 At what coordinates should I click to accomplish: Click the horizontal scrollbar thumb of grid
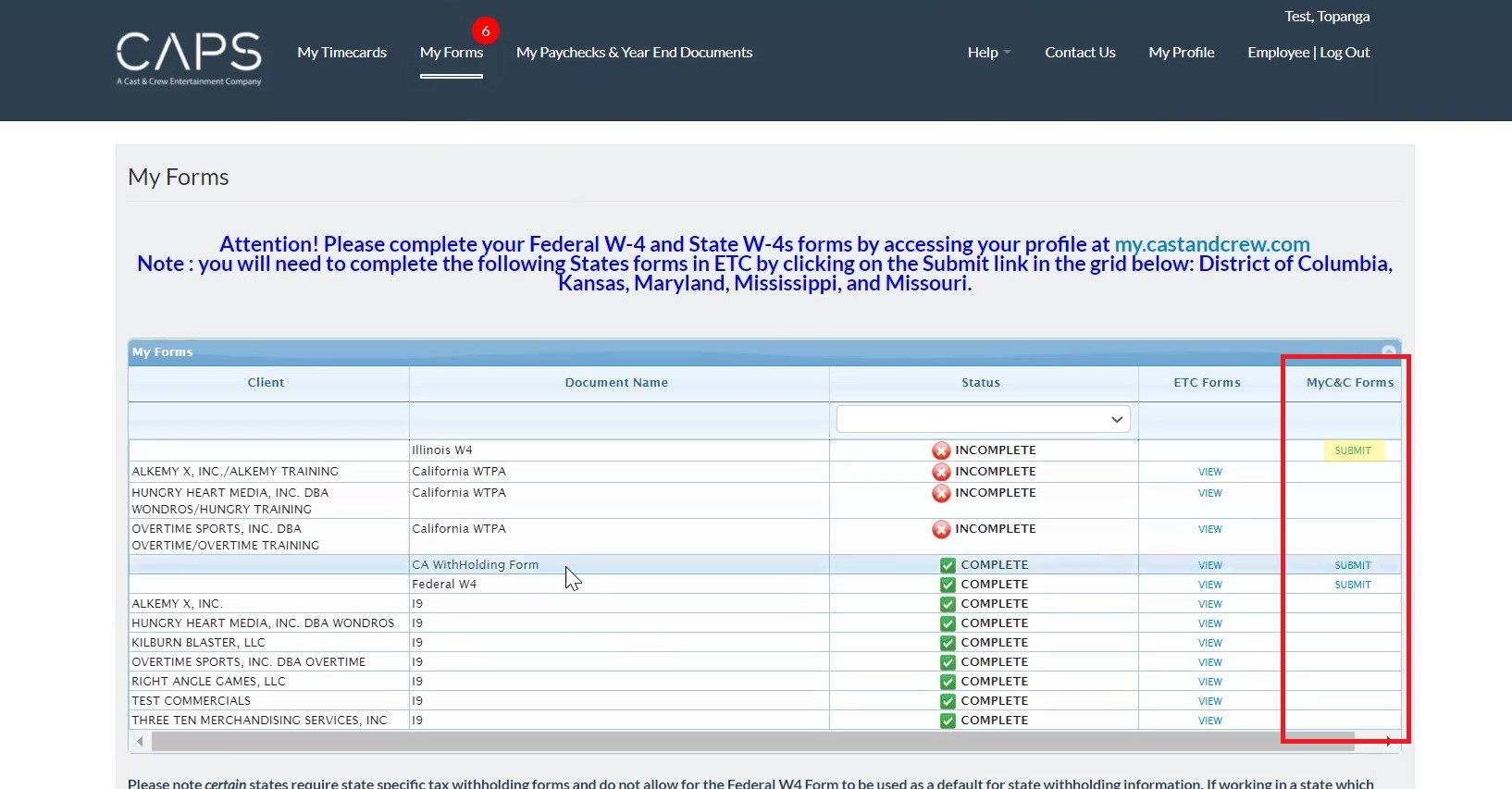point(753,741)
